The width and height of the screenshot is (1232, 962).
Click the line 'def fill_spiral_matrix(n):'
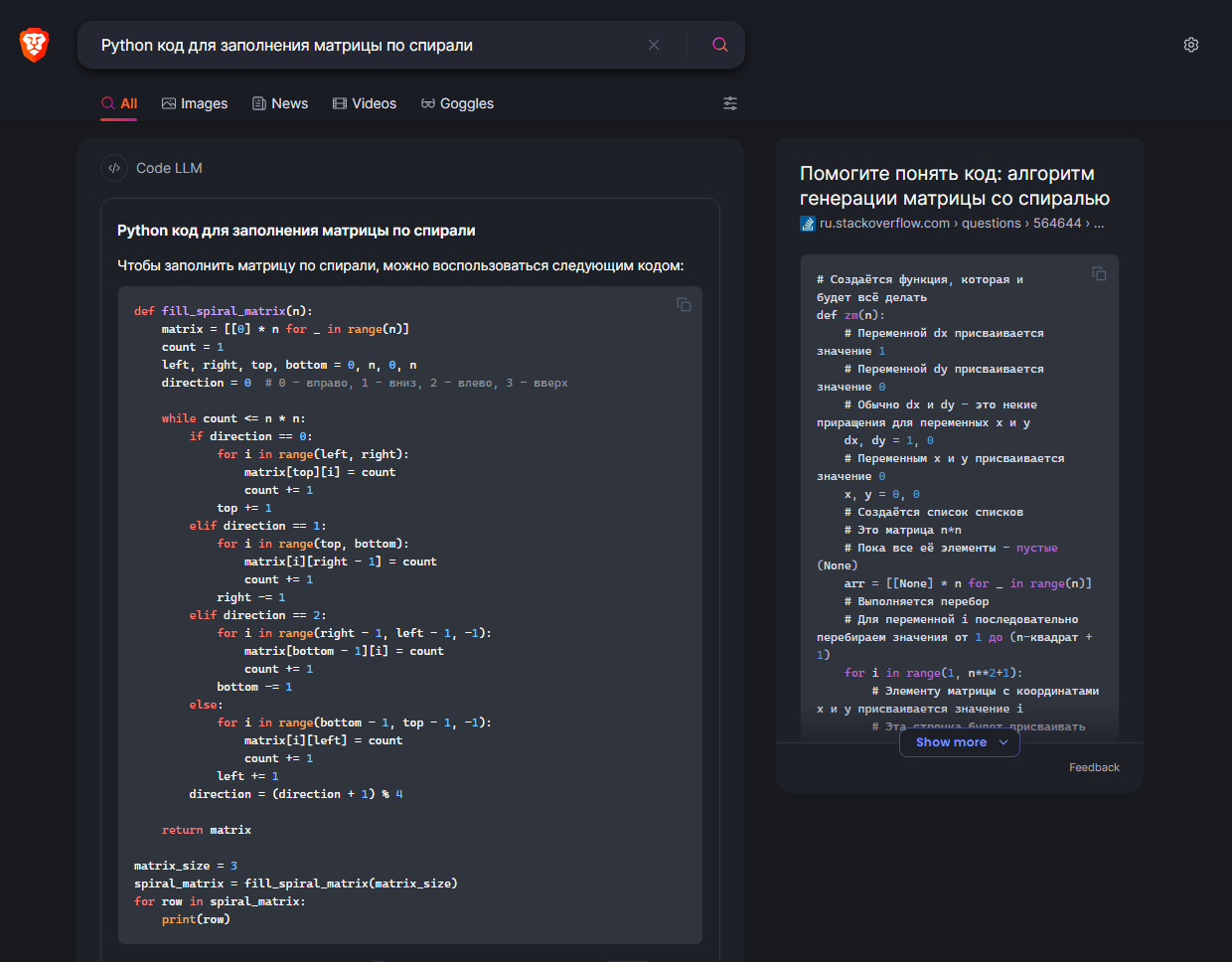tap(224, 311)
